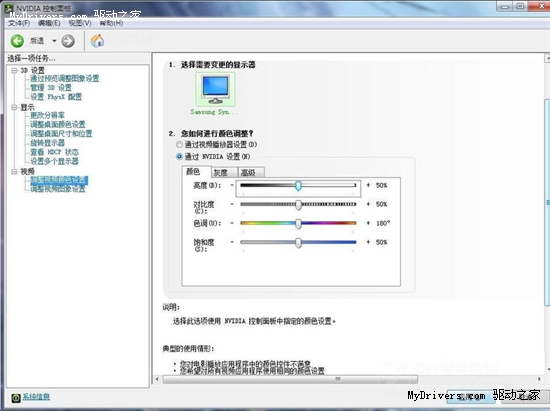Open the 编辑(E) menu
The height and width of the screenshot is (411, 550).
point(49,23)
